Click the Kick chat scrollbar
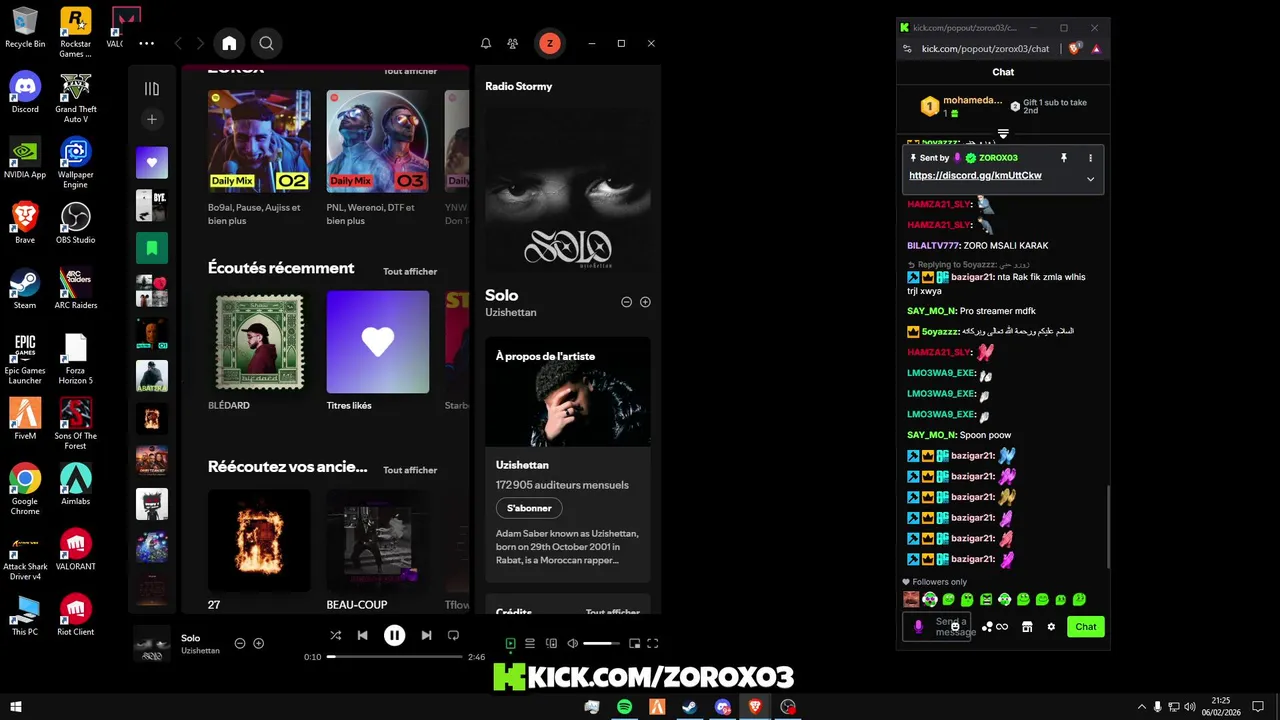Image resolution: width=1280 pixels, height=720 pixels. click(x=1107, y=527)
